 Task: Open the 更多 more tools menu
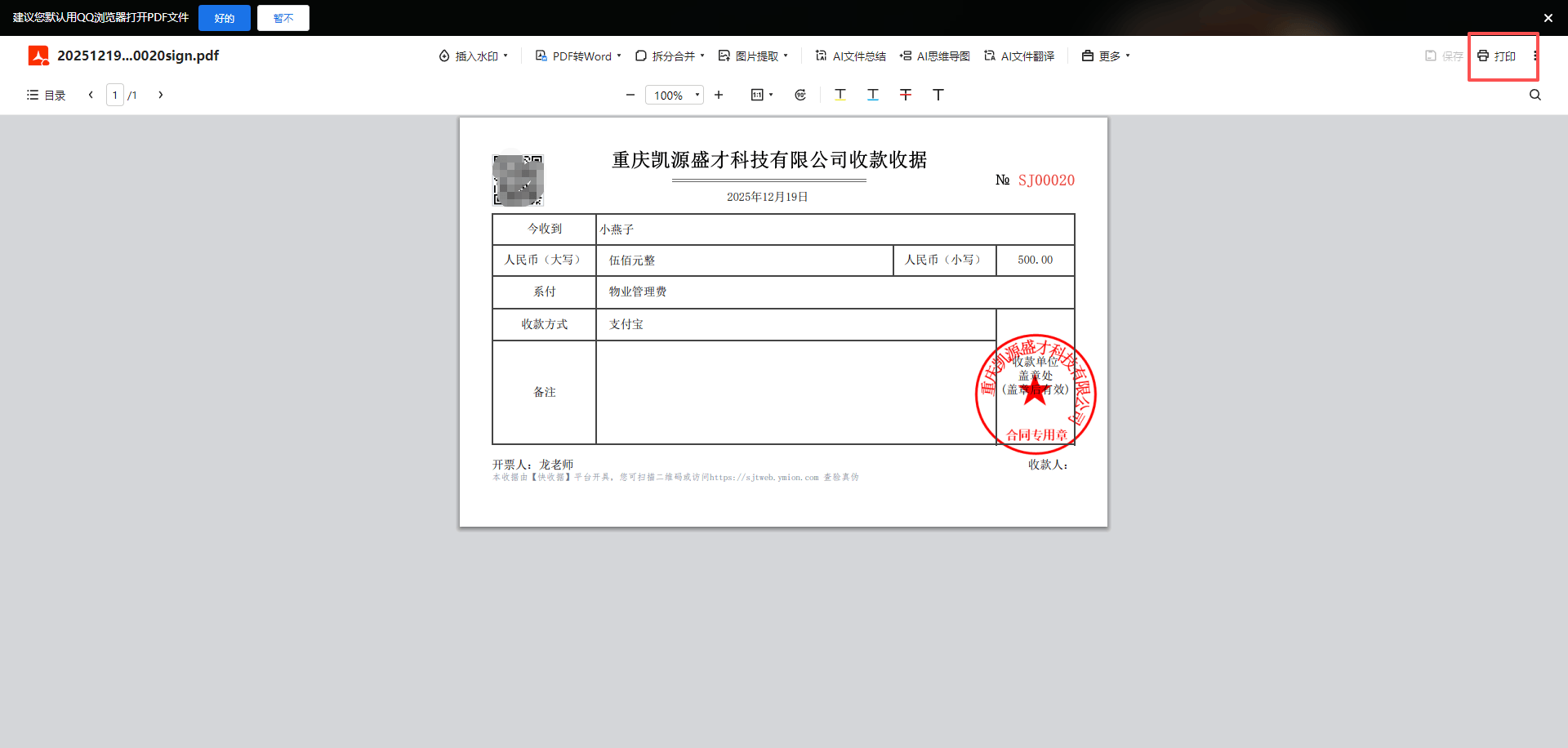pos(1106,56)
